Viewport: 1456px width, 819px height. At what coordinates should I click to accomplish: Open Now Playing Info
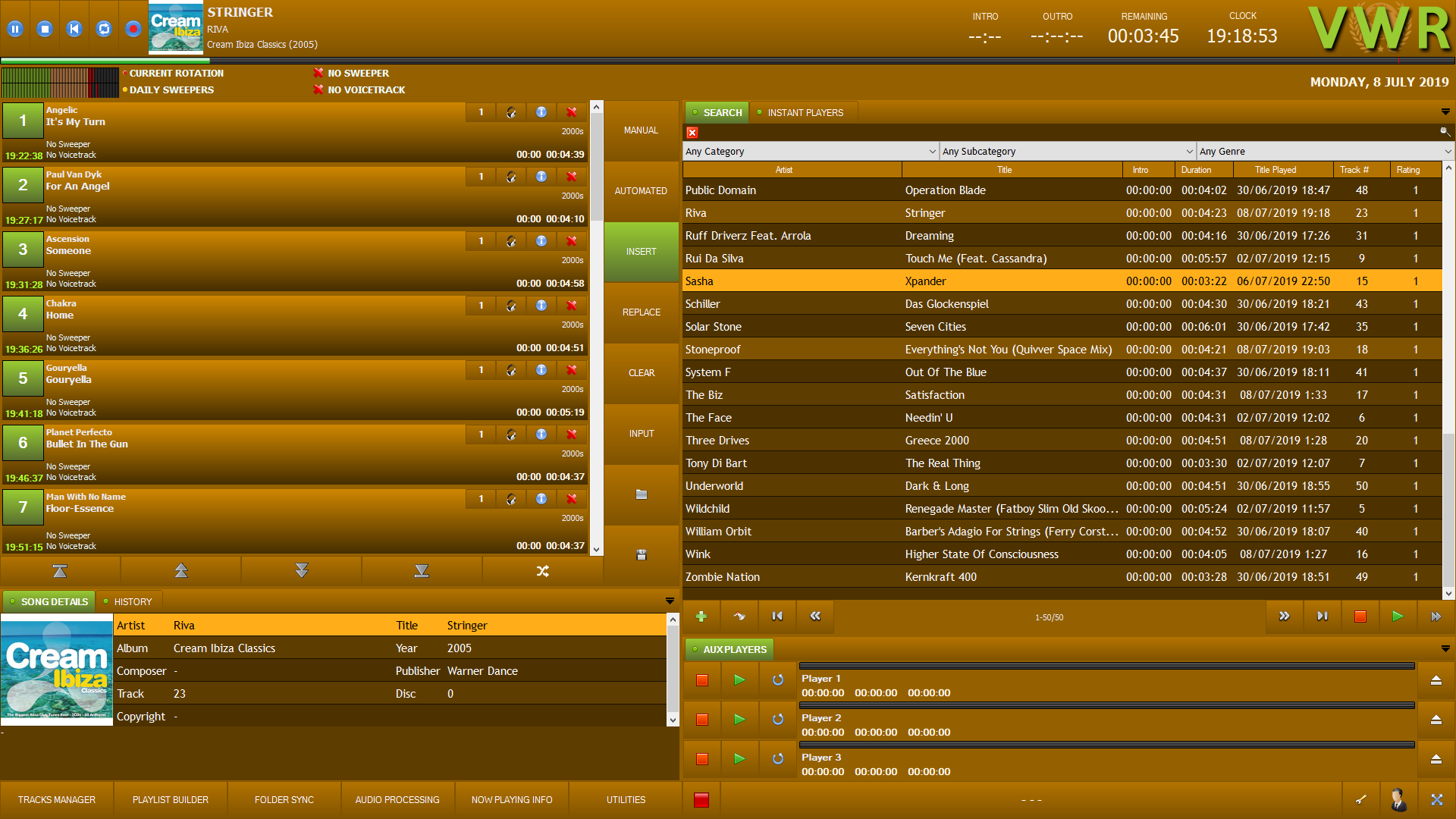[x=512, y=800]
